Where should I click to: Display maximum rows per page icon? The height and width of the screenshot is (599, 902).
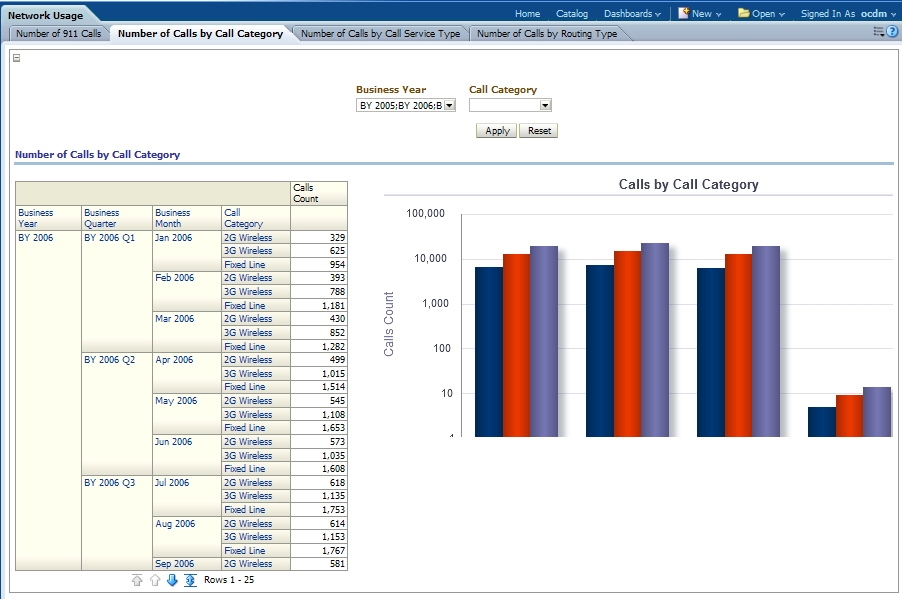190,581
